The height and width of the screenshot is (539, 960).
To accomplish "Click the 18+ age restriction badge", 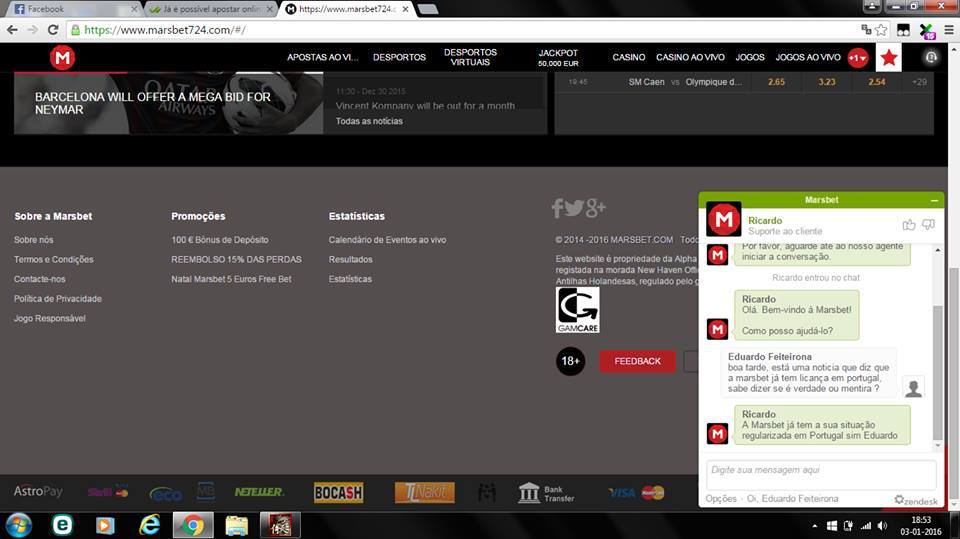I will click(x=570, y=361).
